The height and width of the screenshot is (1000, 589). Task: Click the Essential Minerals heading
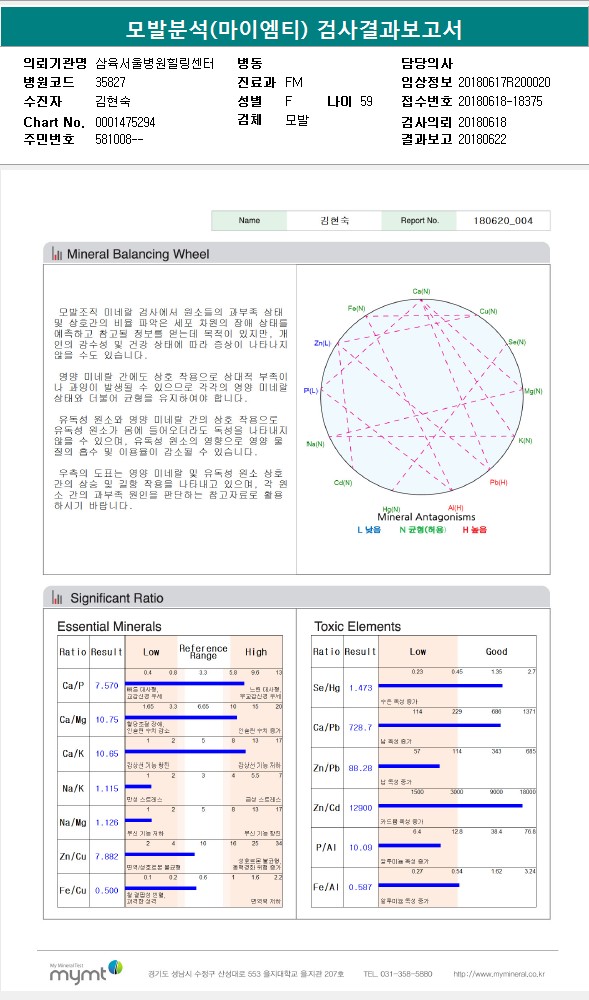[x=109, y=626]
